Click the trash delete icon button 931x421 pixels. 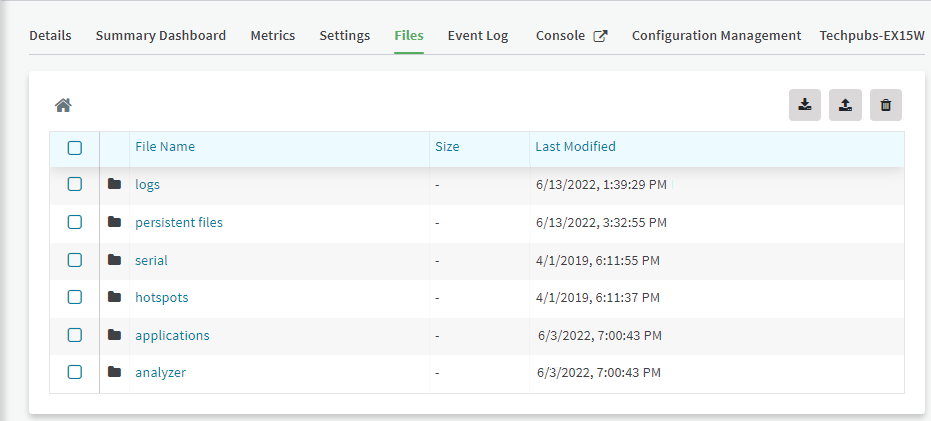[886, 105]
